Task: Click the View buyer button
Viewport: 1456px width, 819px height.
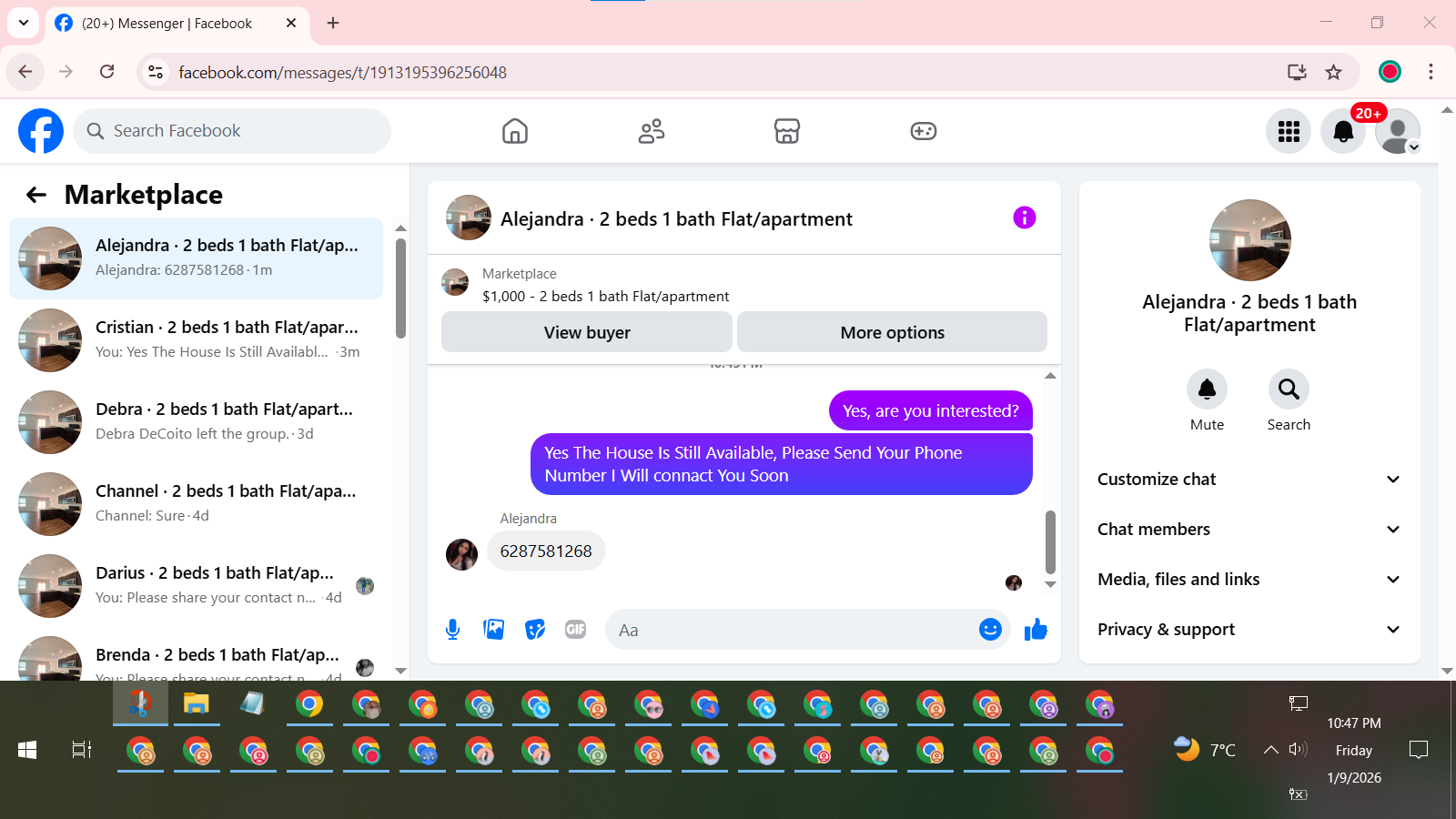Action: click(x=587, y=332)
